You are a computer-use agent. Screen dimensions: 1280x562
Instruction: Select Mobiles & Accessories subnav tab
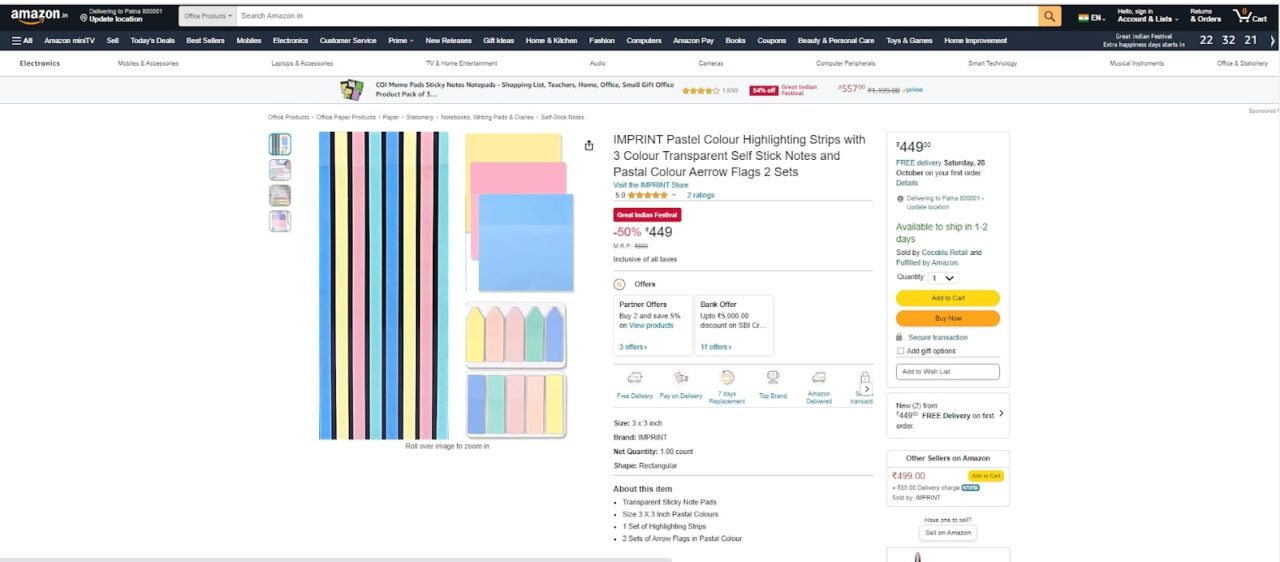[x=148, y=63]
